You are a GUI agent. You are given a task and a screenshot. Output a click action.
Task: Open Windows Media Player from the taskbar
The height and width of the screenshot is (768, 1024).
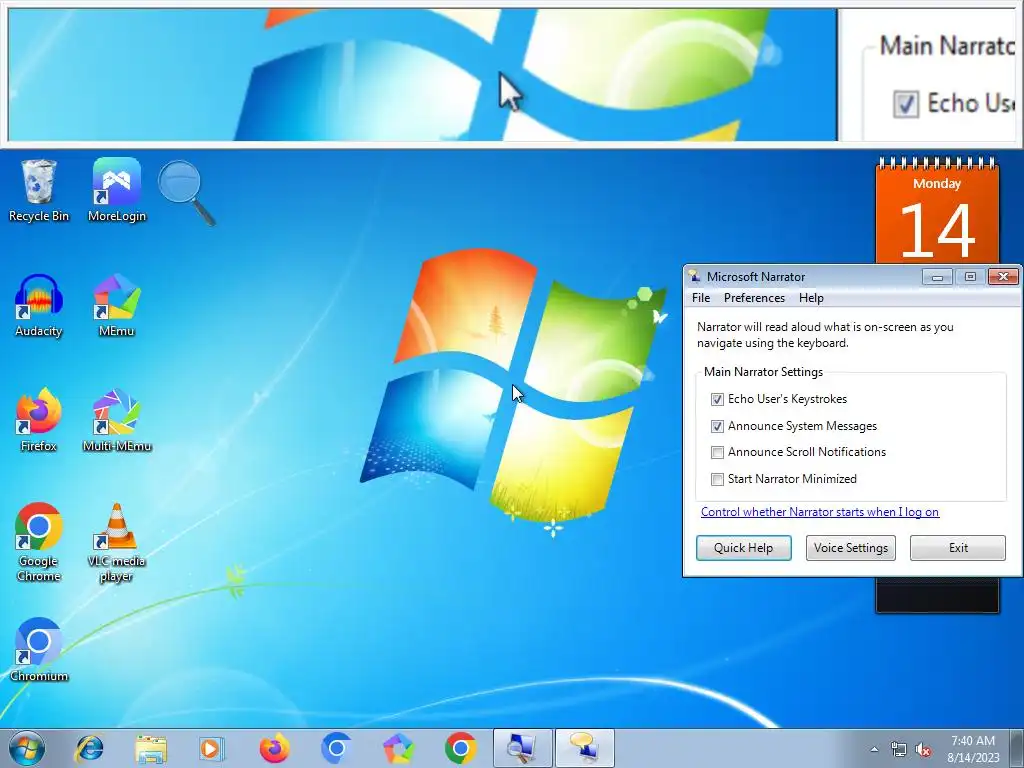coord(212,748)
